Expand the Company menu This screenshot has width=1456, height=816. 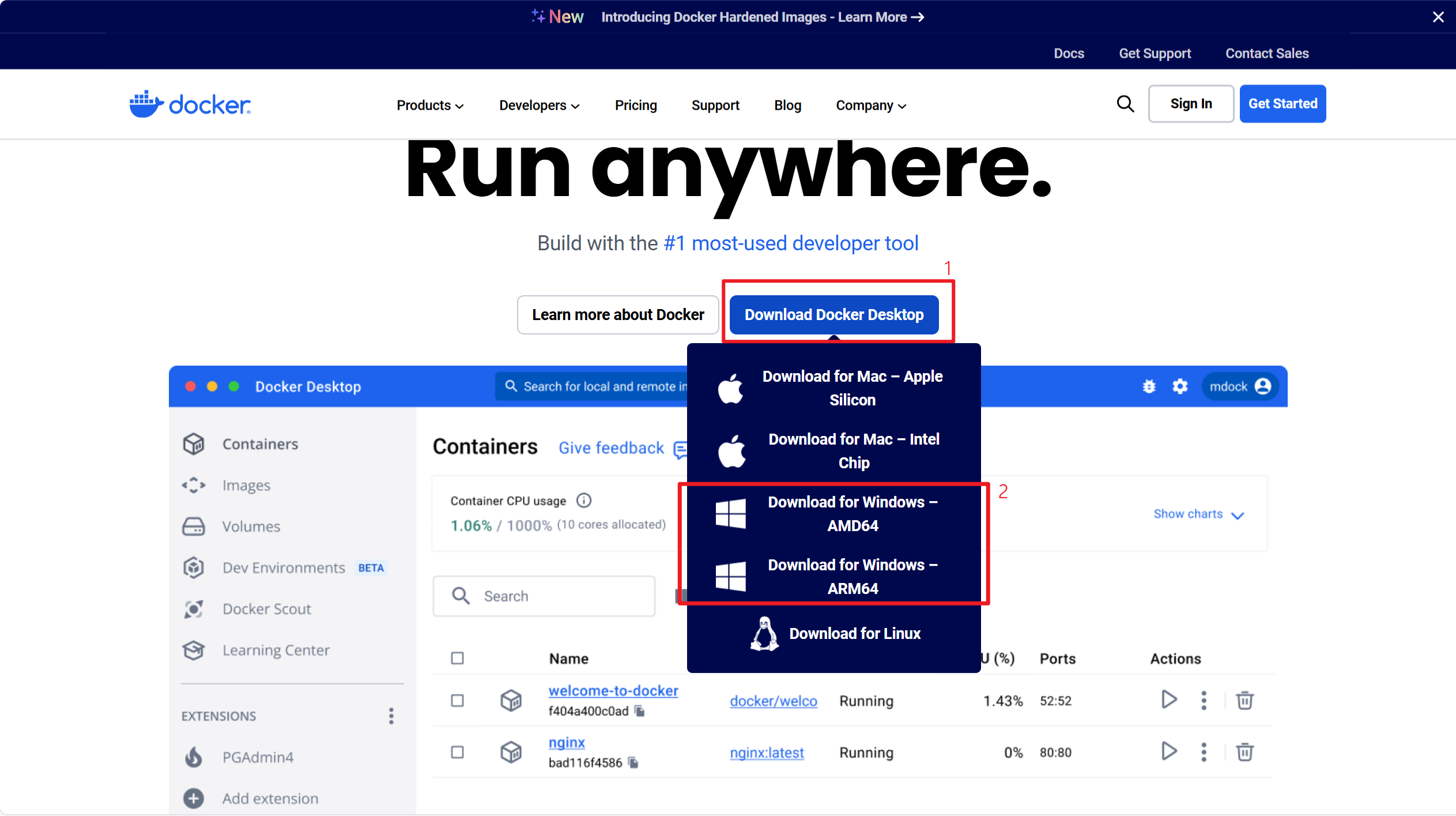(871, 106)
